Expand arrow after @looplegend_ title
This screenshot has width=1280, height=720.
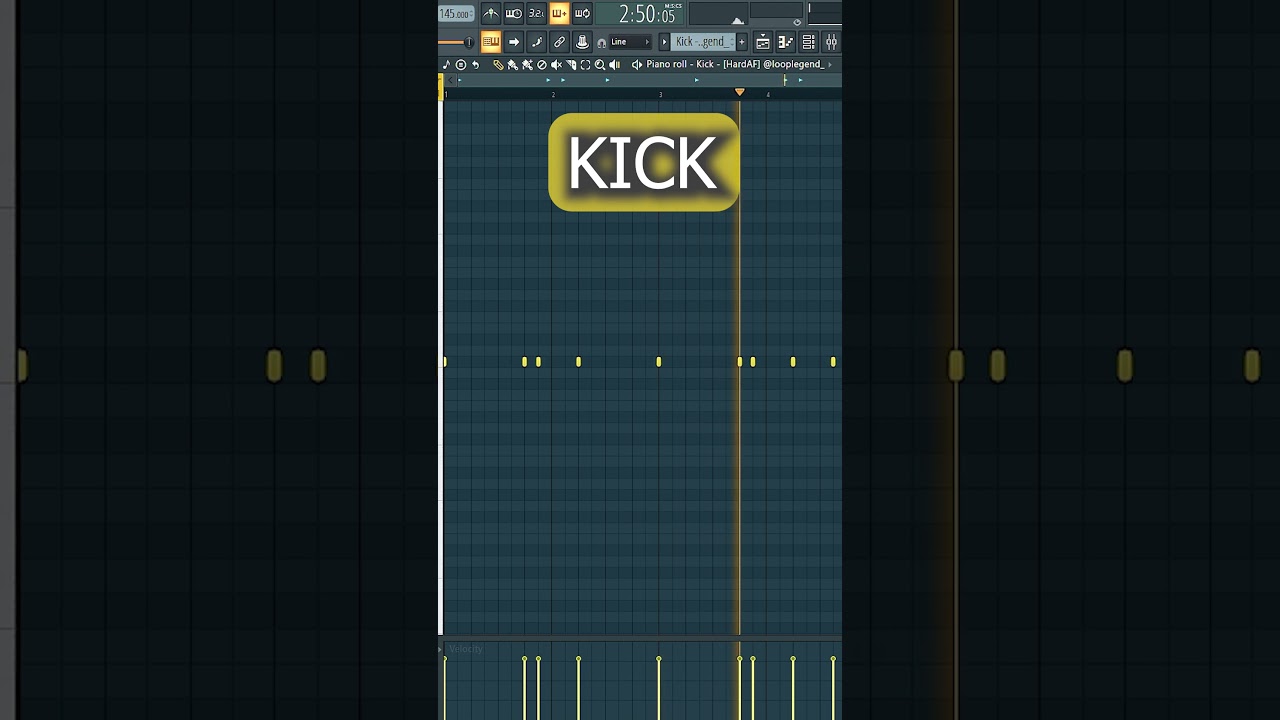(830, 65)
